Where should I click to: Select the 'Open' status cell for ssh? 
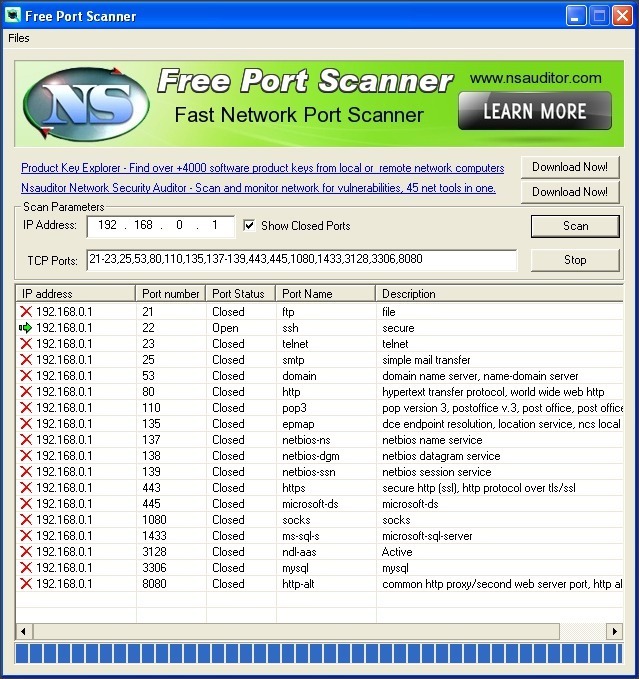[225, 328]
